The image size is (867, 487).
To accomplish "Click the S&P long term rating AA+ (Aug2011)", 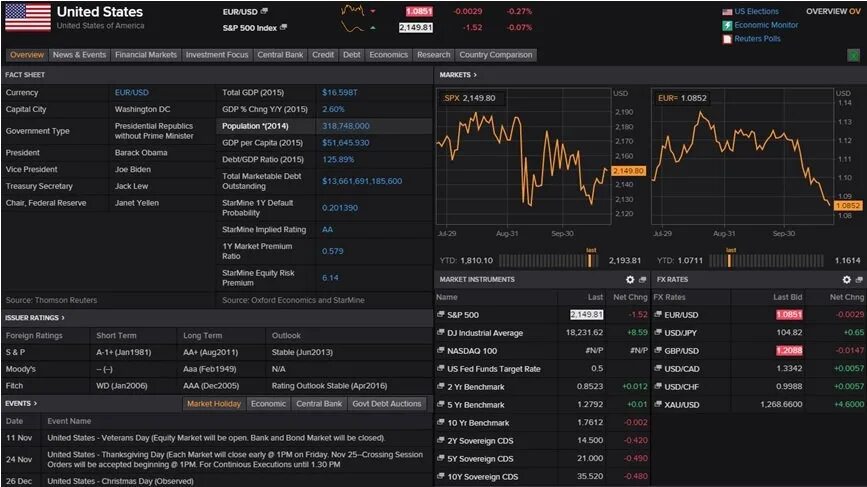I will (x=211, y=352).
